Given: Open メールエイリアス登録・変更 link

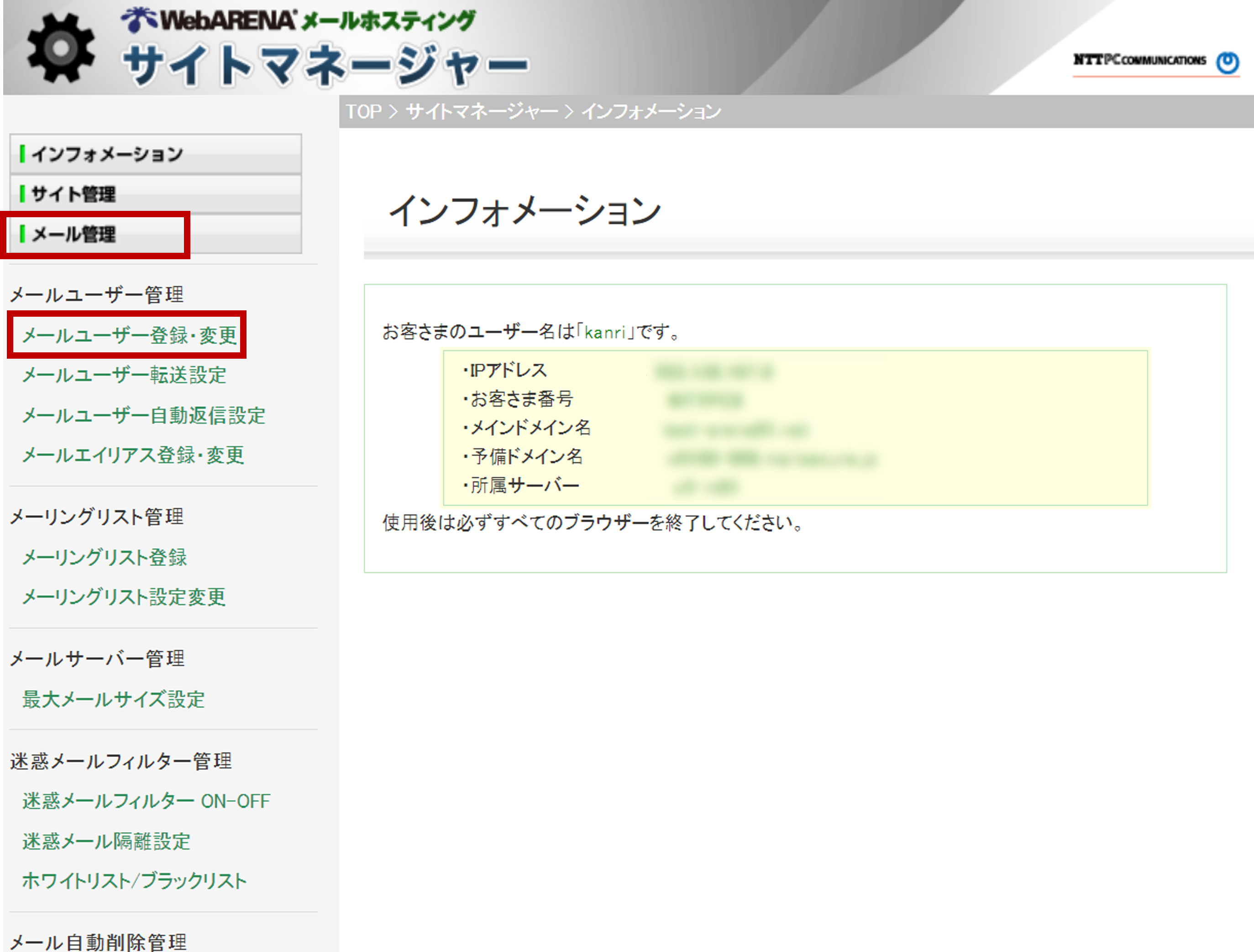Looking at the screenshot, I should click(x=133, y=455).
